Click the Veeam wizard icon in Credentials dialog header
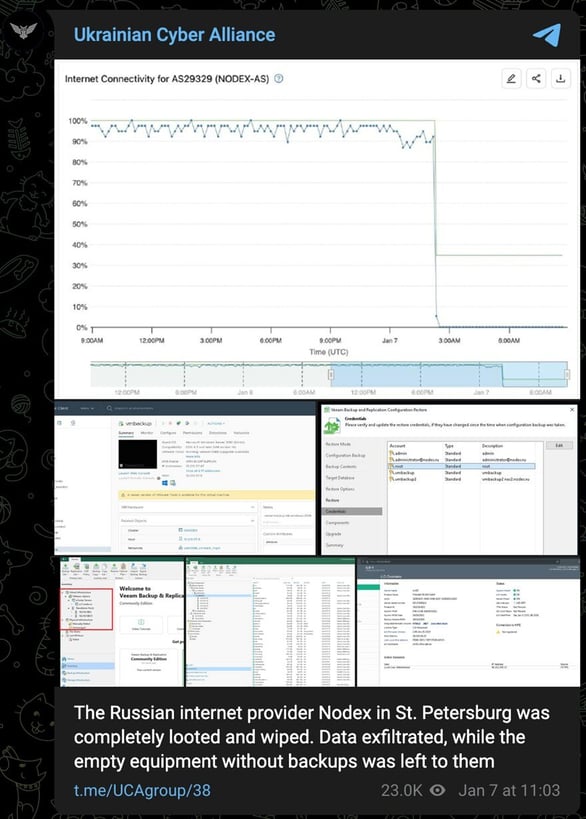586x819 pixels. click(x=332, y=425)
